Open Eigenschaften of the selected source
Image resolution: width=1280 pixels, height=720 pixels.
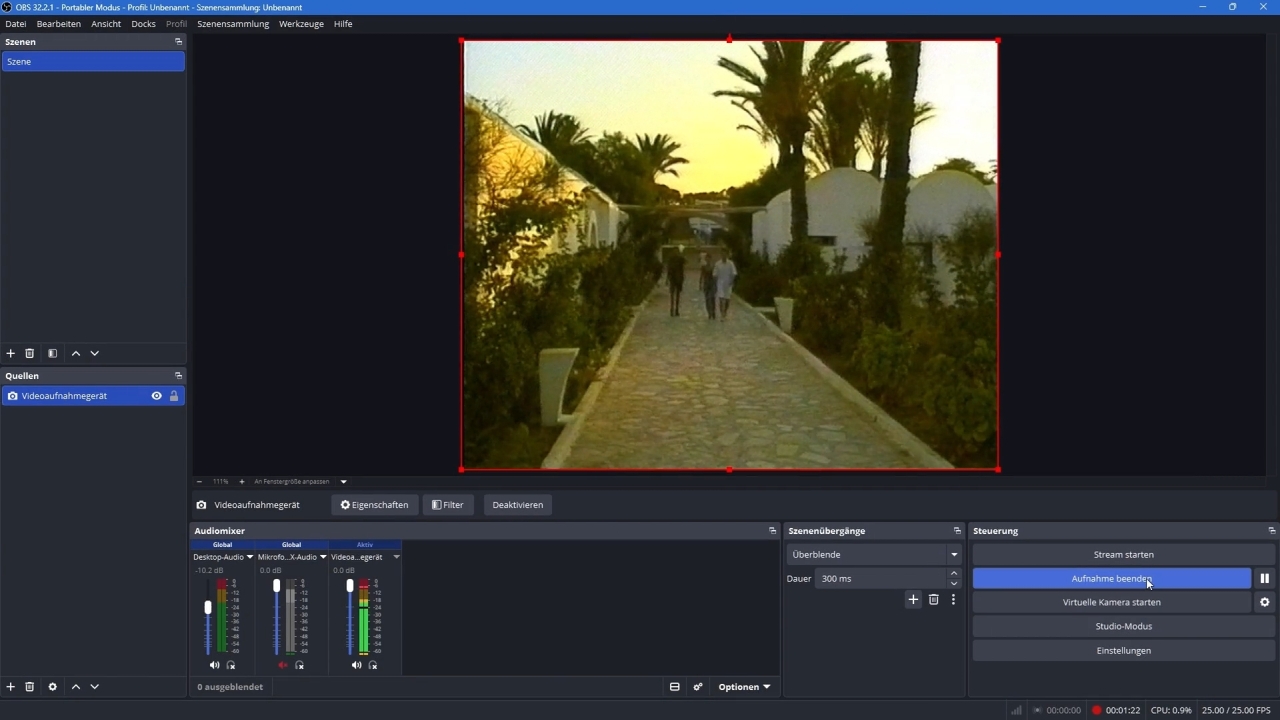click(375, 505)
